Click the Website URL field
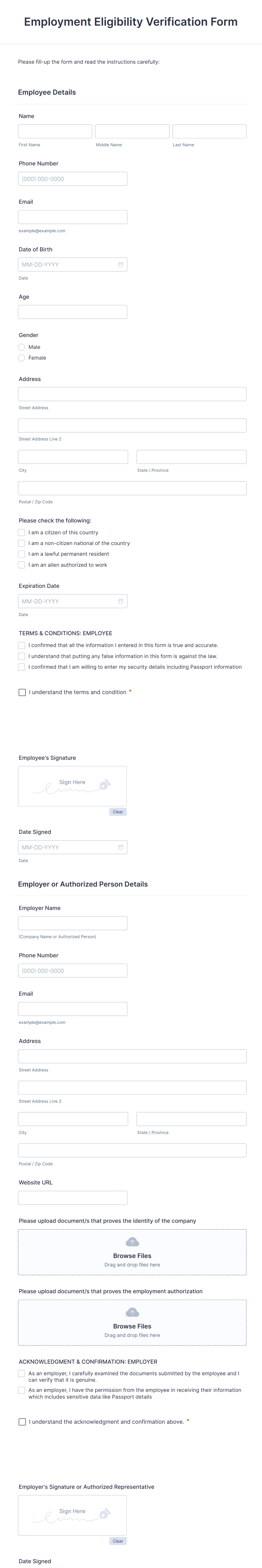The image size is (262, 1568). tap(72, 1197)
